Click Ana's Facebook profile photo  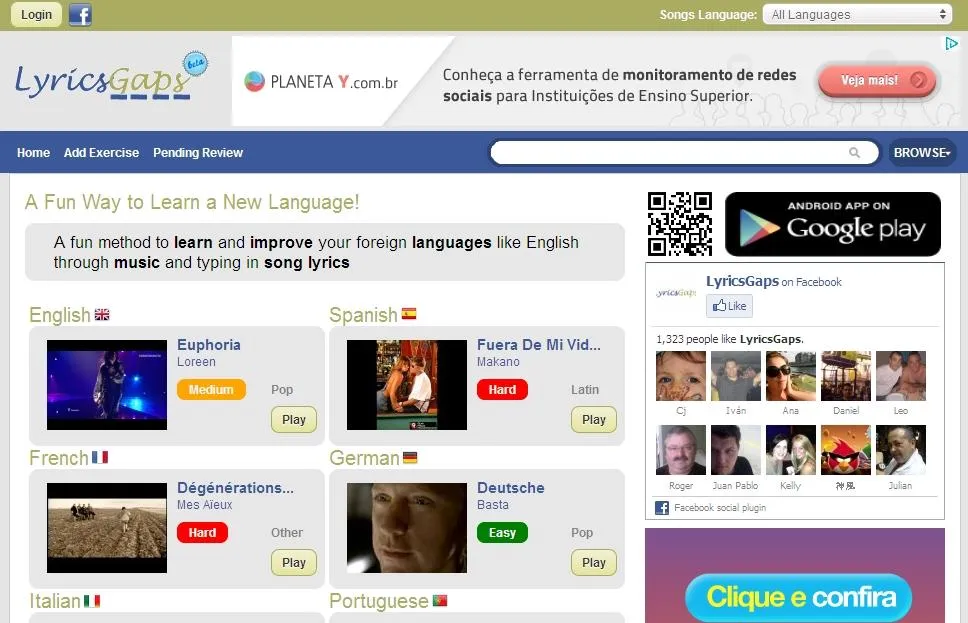791,376
